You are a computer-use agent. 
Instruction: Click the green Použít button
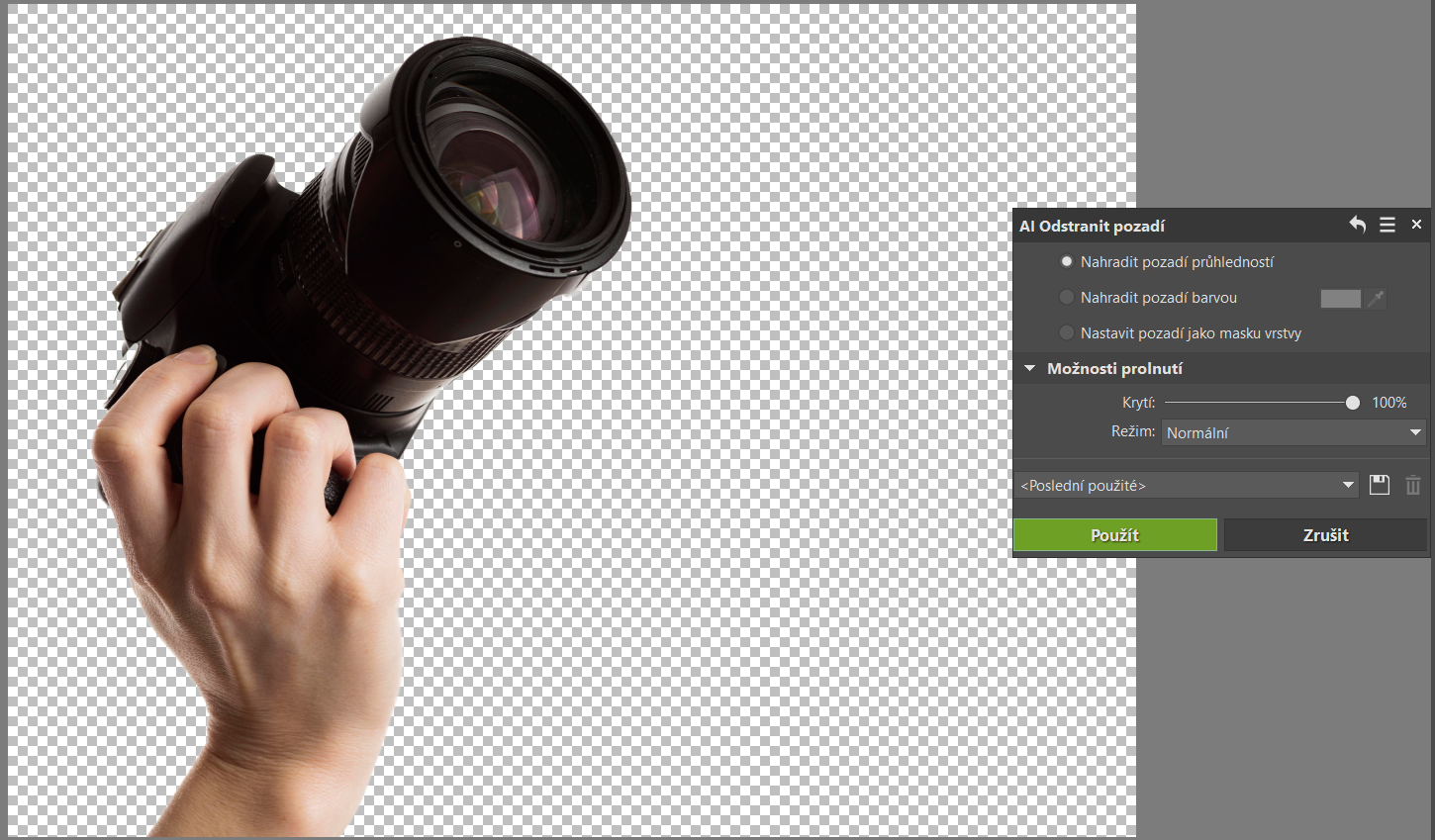point(1115,534)
